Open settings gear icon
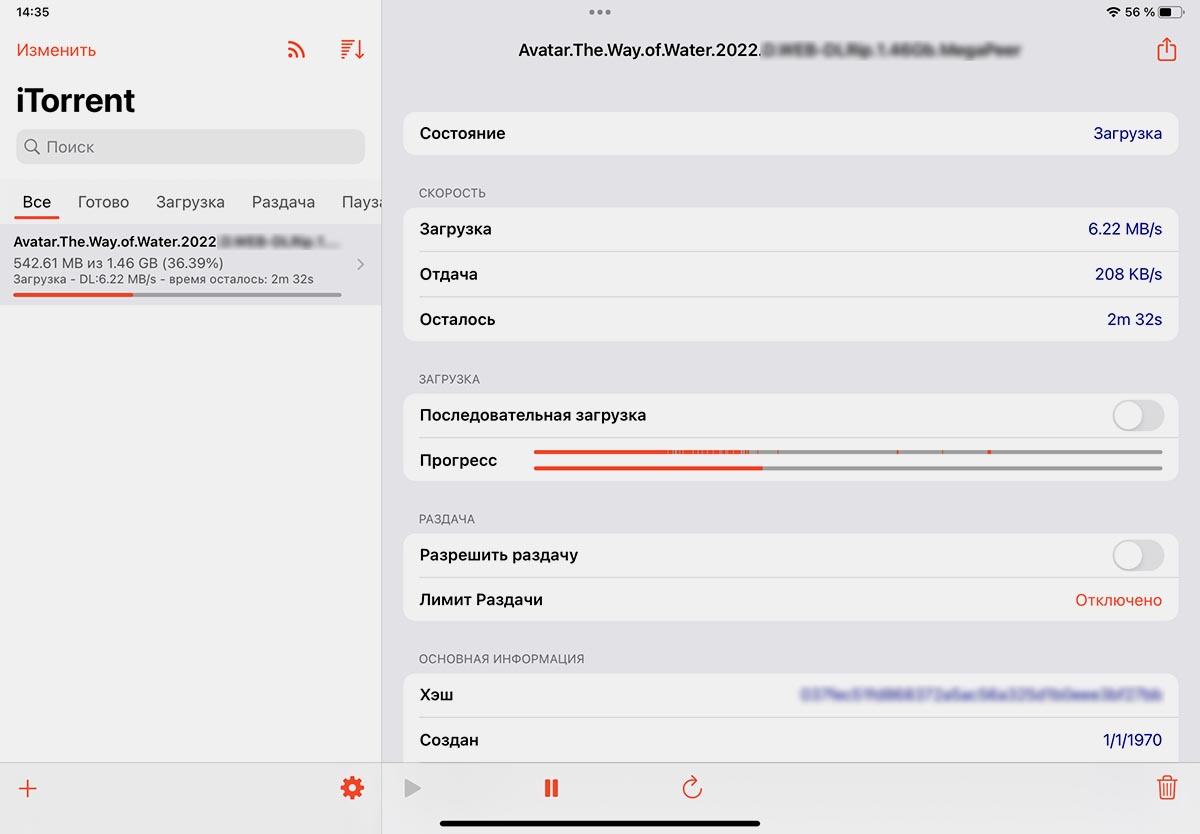1200x834 pixels. (352, 789)
